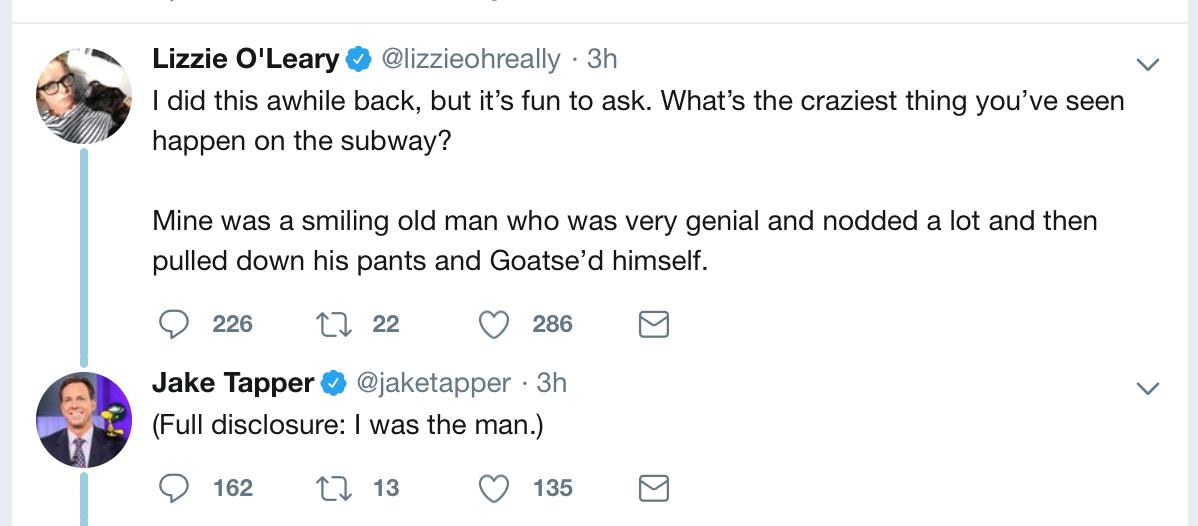The image size is (1198, 526).
Task: Click Lizzie O'Leary's verified badge
Action: tap(357, 60)
